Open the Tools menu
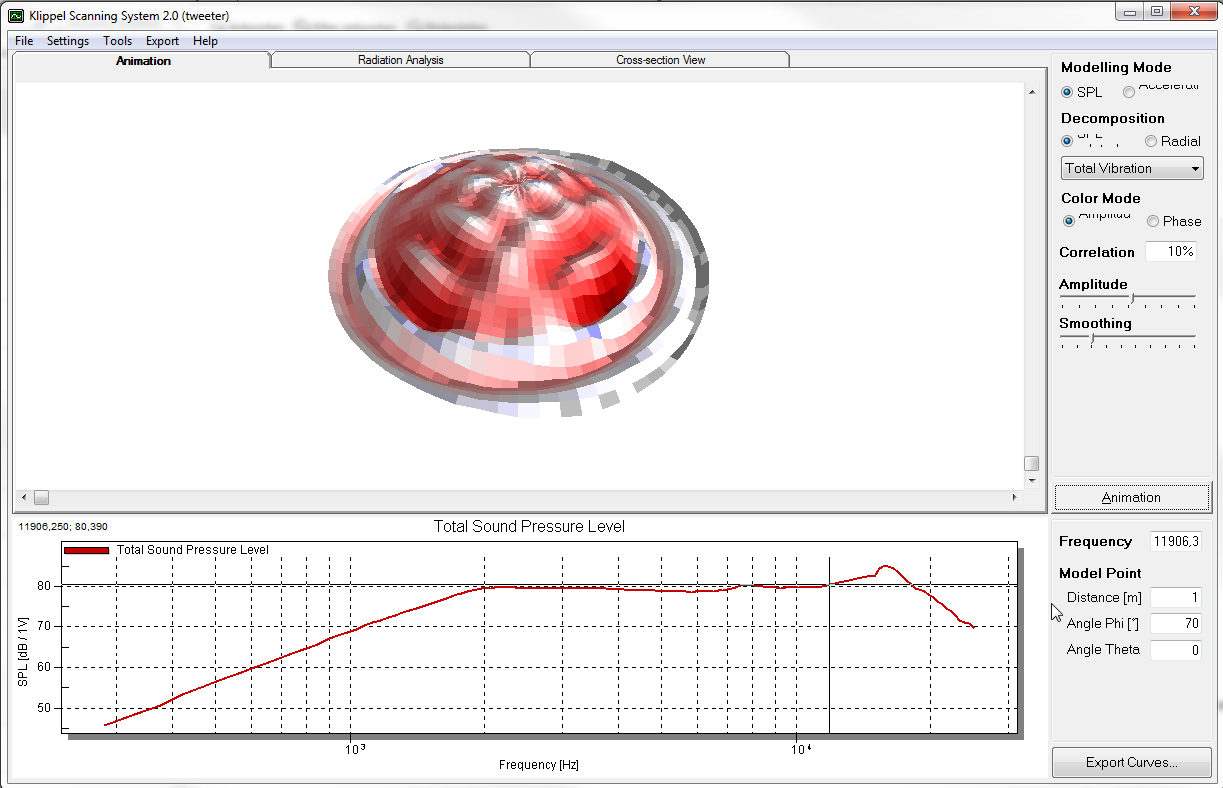Screen dimensions: 1223x788 (117, 41)
